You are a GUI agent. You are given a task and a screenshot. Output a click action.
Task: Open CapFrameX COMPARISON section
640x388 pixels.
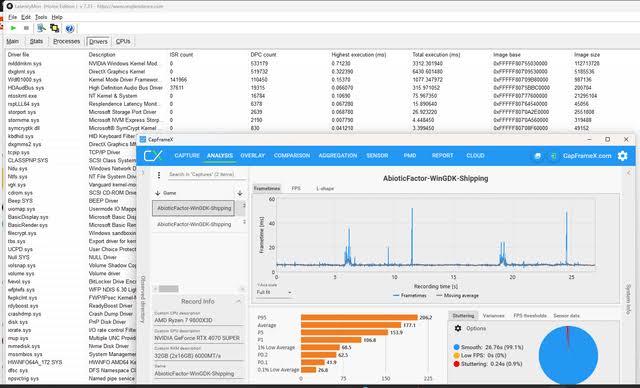[292, 155]
